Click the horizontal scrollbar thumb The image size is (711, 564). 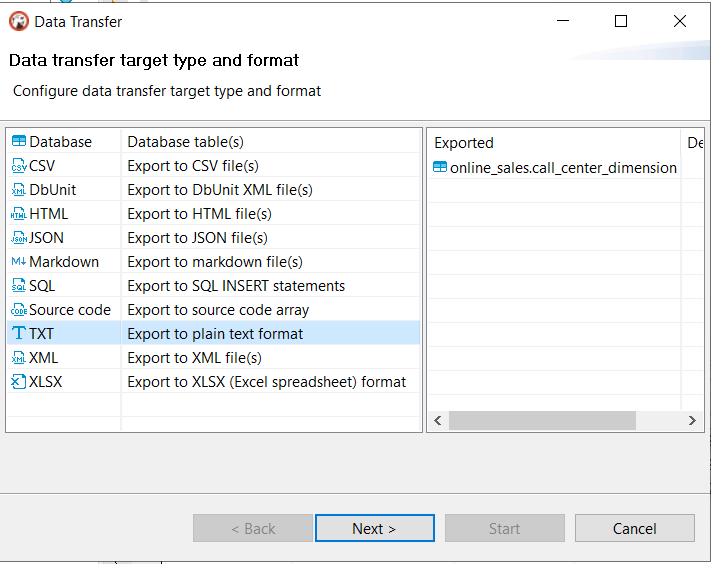542,421
